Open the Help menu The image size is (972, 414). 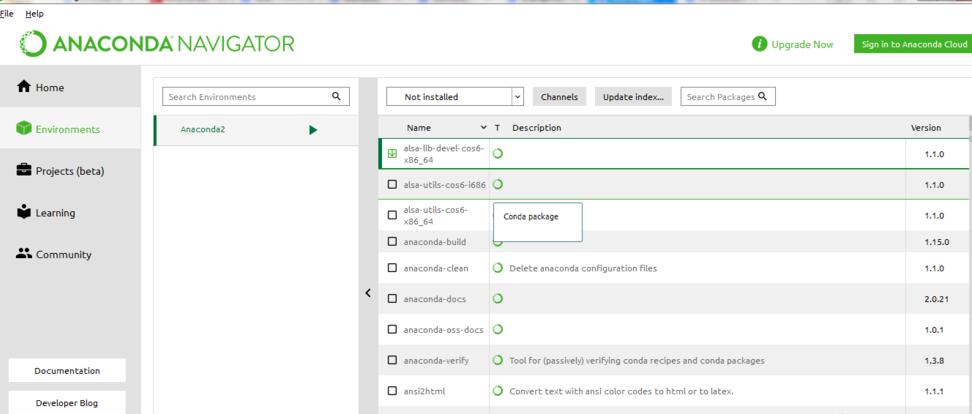(x=34, y=13)
